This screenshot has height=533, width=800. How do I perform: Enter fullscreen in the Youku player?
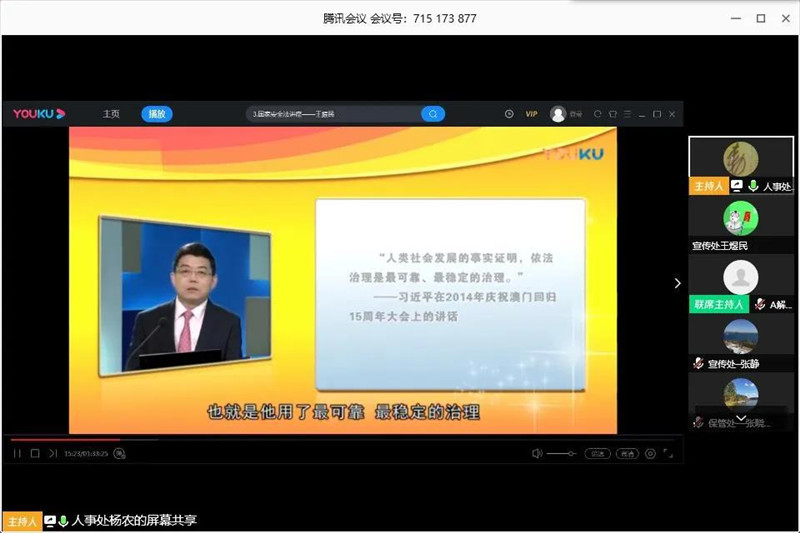[668, 453]
